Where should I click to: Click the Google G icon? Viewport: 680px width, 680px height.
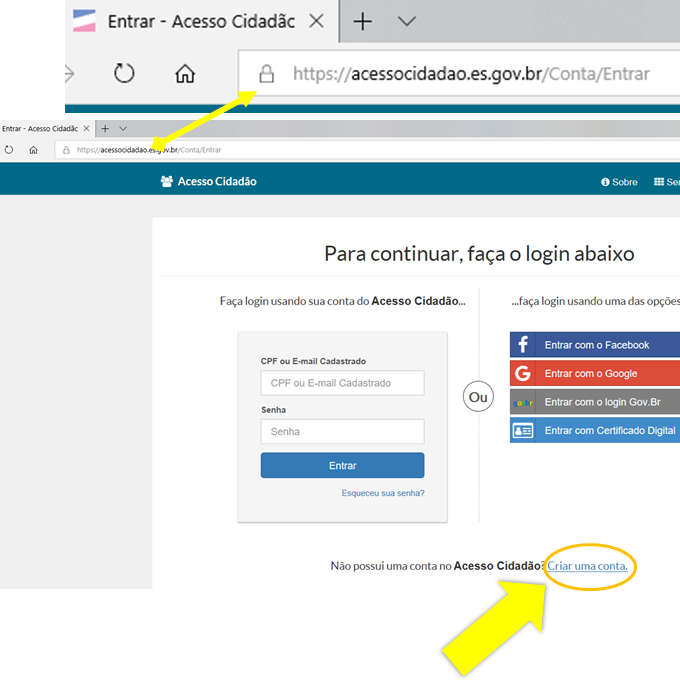tap(523, 373)
